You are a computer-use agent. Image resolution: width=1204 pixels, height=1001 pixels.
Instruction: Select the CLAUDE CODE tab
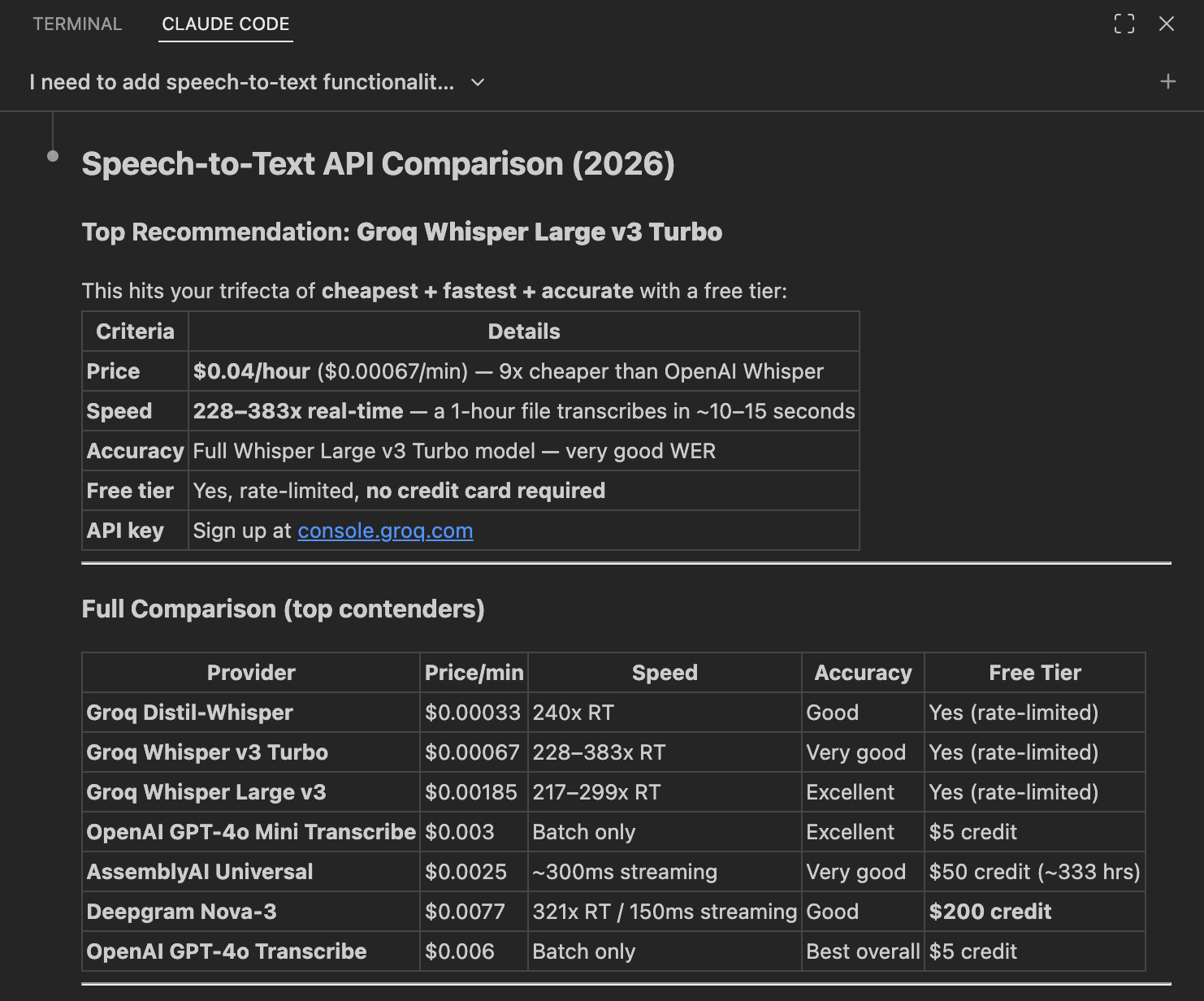coord(225,24)
